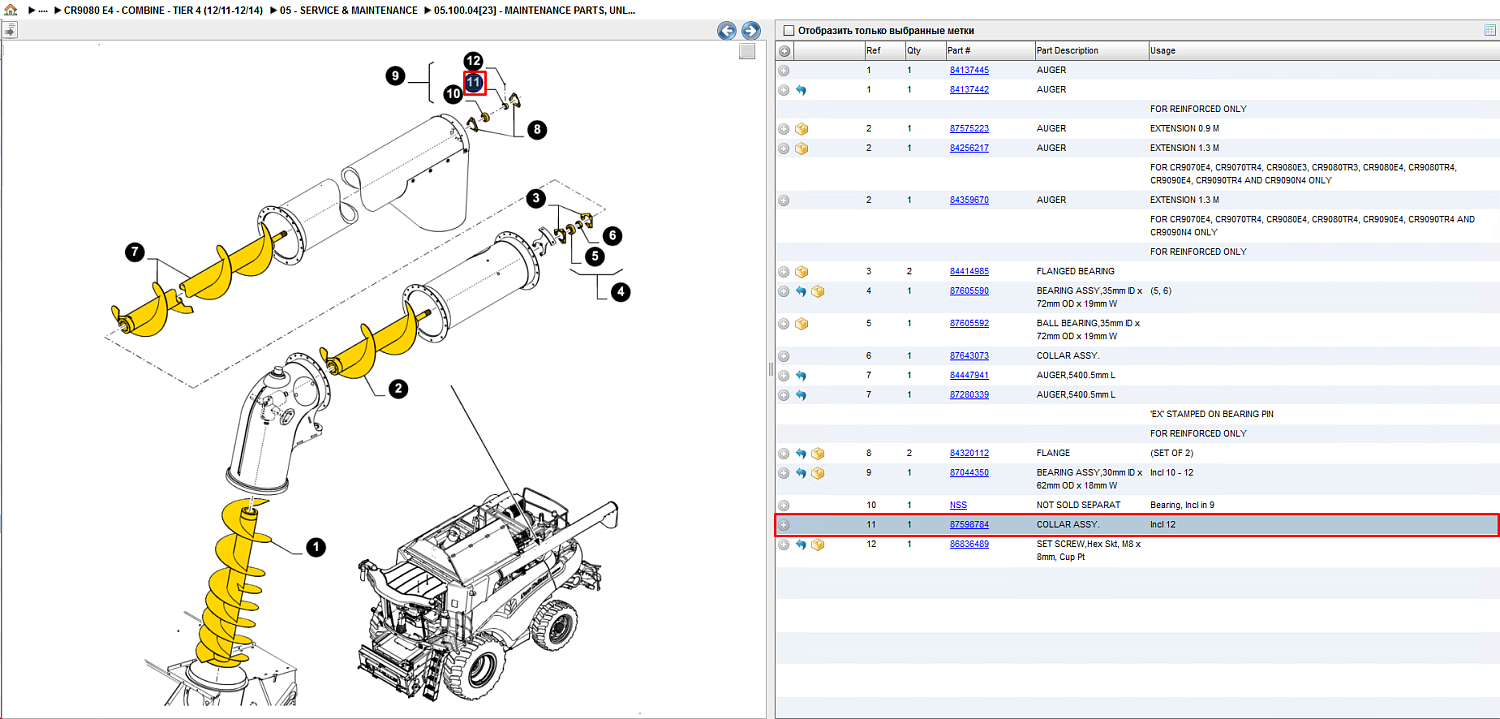Screen dimensions: 1500x719
Task: Click the box icon for part 87605592
Action: tap(801, 324)
